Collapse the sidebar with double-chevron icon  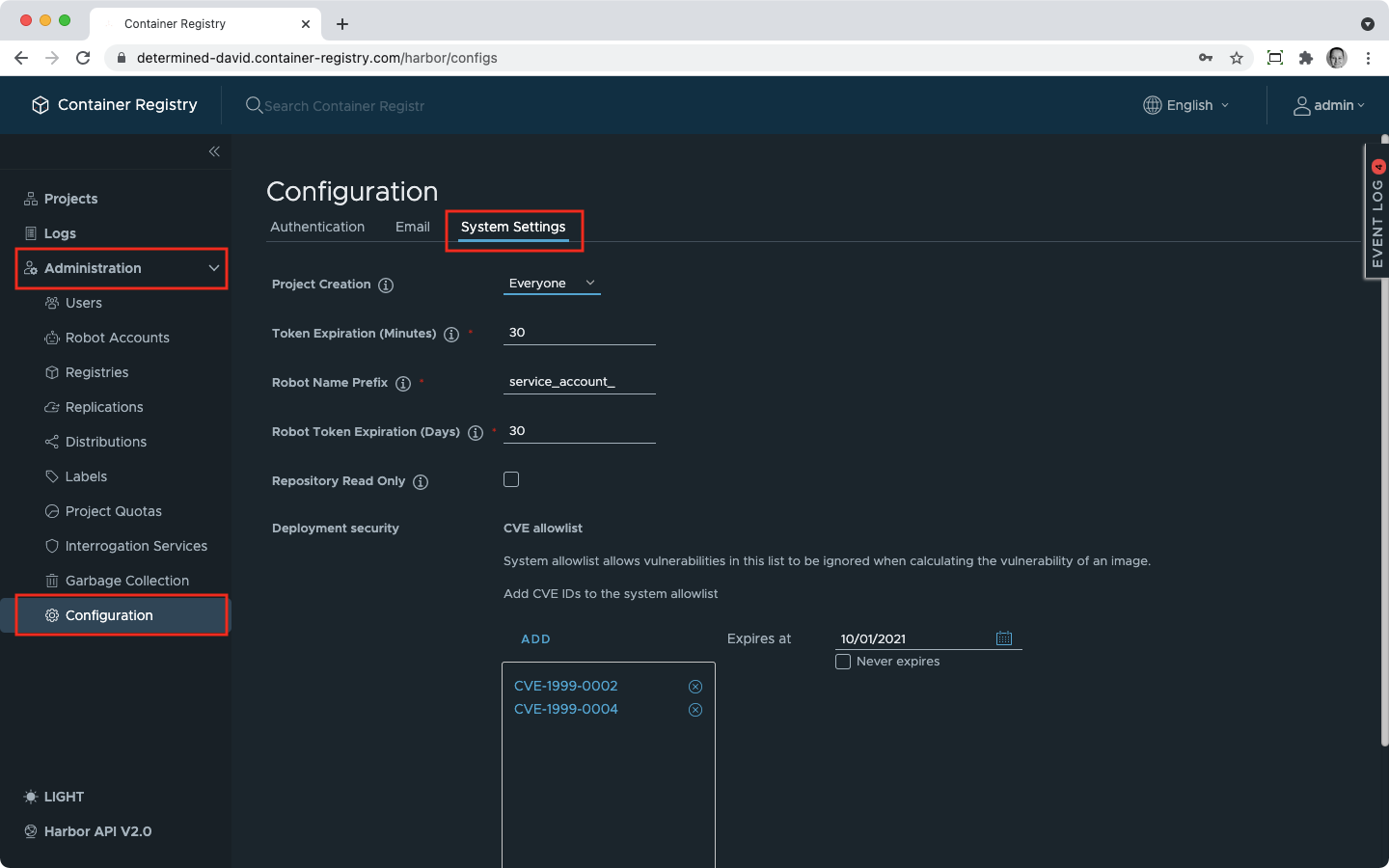point(214,151)
